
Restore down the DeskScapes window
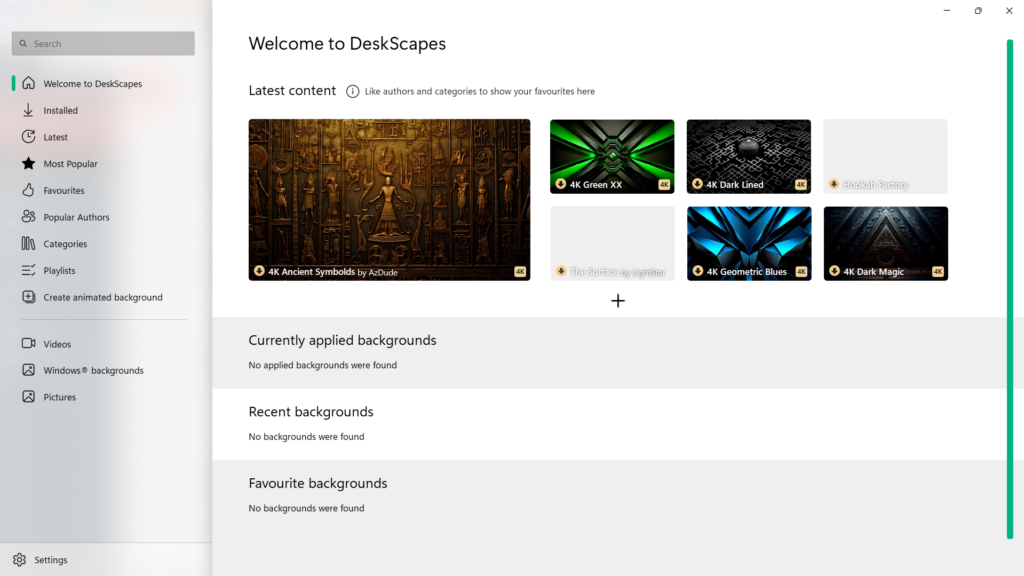pos(978,10)
